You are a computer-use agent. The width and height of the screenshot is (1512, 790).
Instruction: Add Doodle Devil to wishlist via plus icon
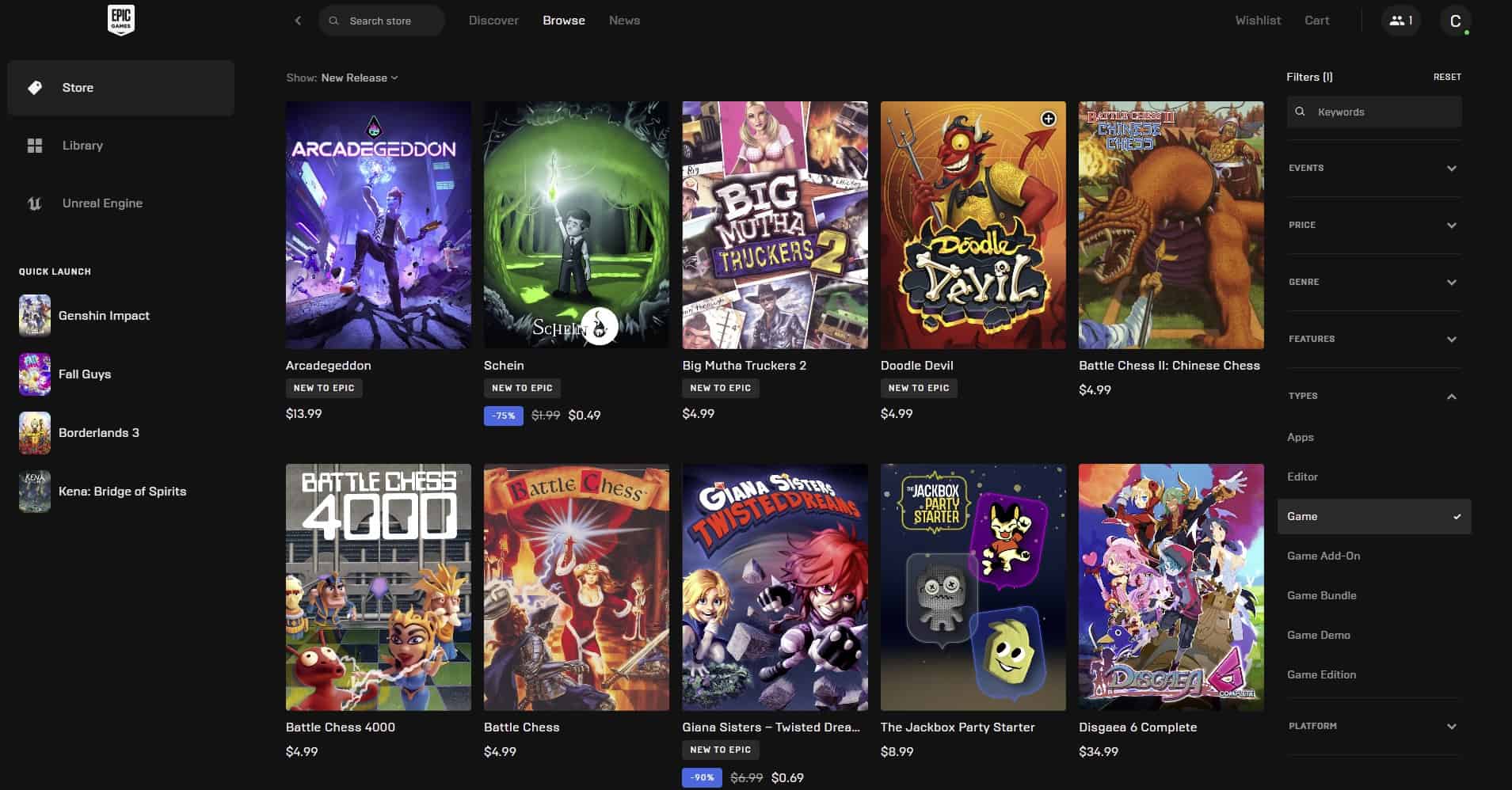pos(1049,119)
